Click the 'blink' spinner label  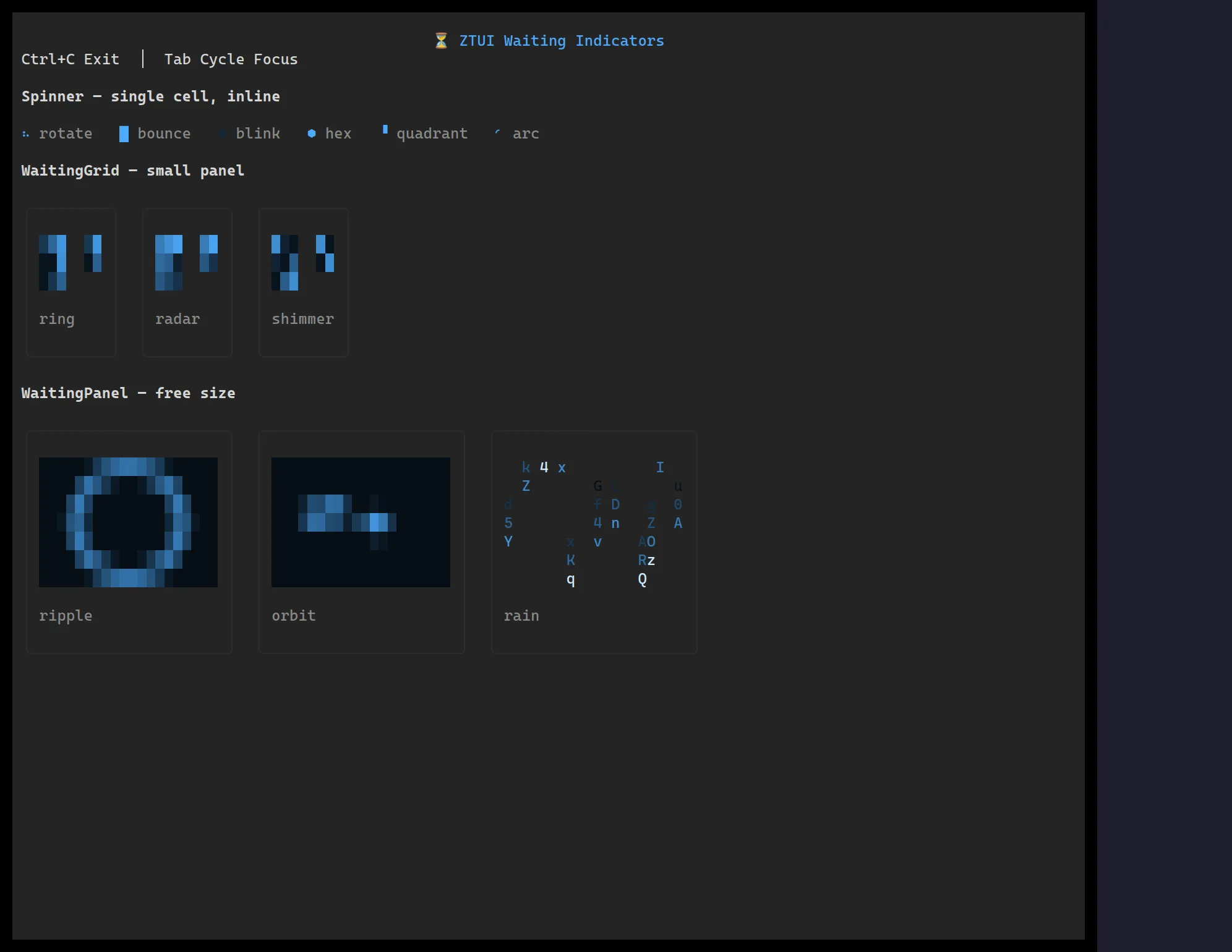tap(258, 134)
